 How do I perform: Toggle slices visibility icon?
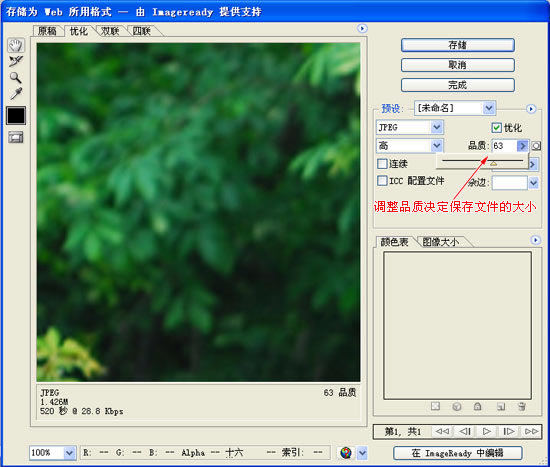tap(16, 137)
